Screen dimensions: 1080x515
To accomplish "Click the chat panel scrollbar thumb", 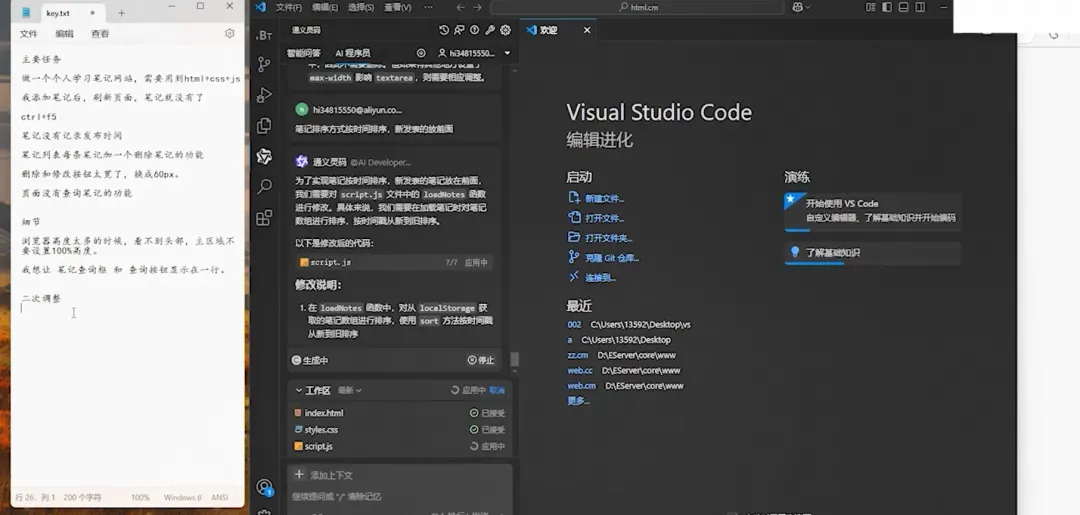I will [514, 359].
